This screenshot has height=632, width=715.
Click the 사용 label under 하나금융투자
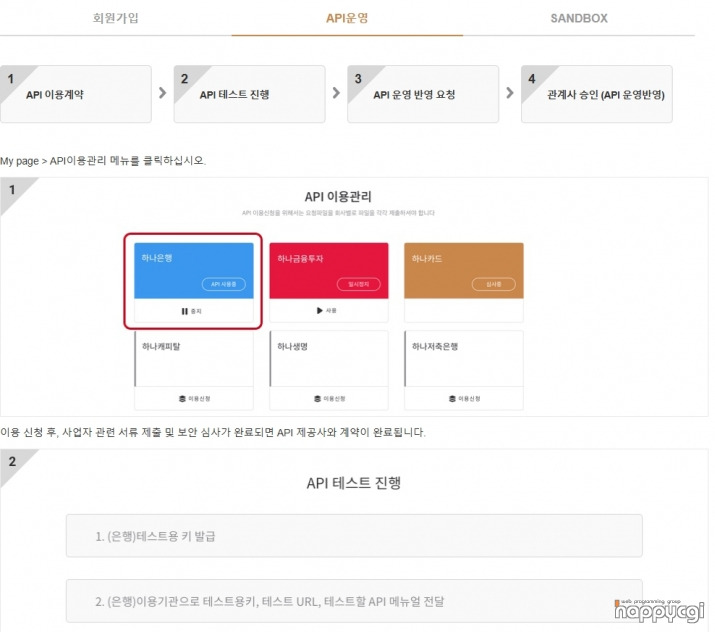click(331, 311)
